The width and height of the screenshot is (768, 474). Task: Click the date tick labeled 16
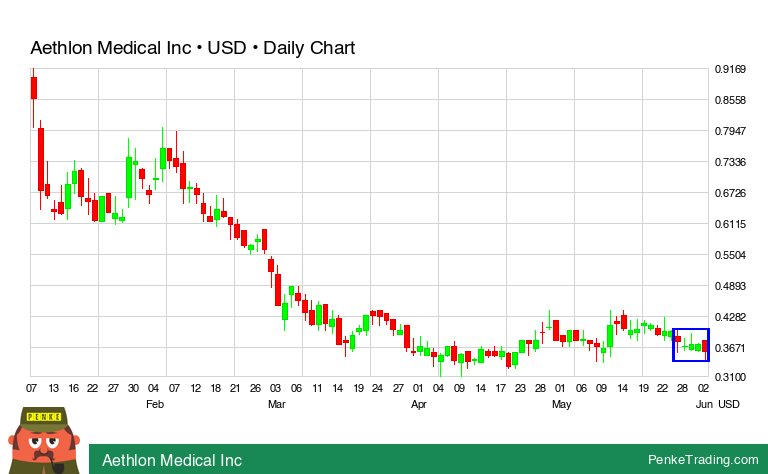(x=73, y=388)
